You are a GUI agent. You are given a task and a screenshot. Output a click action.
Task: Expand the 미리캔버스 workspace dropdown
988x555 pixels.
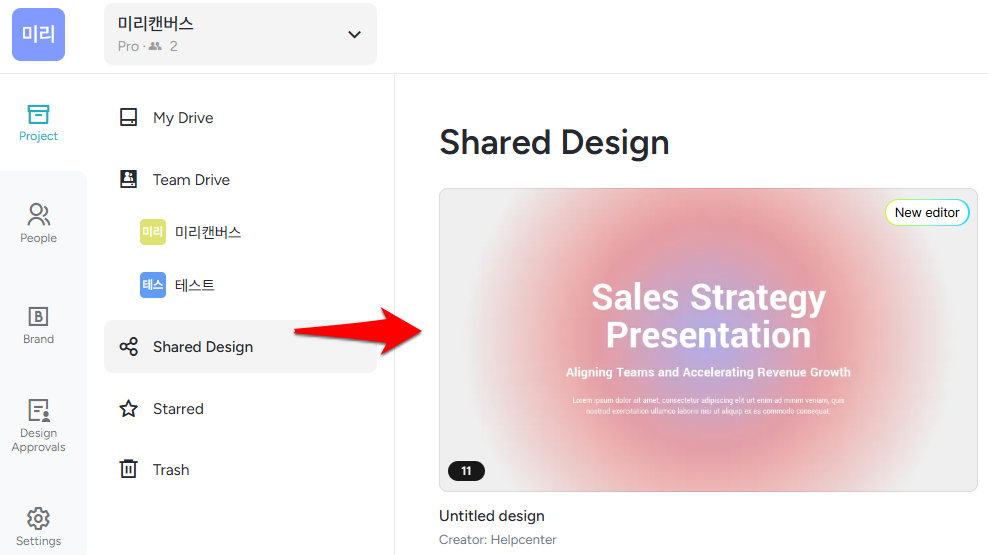pyautogui.click(x=240, y=34)
